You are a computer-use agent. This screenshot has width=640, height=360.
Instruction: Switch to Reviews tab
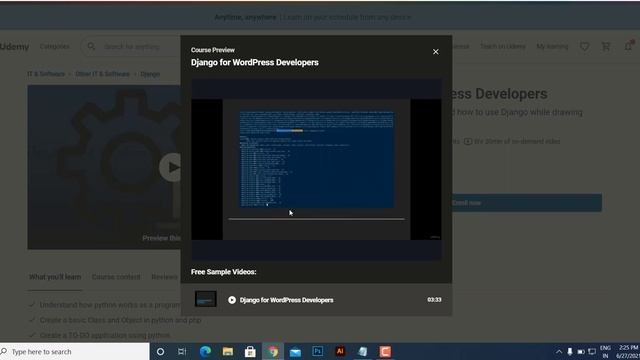[x=165, y=277]
